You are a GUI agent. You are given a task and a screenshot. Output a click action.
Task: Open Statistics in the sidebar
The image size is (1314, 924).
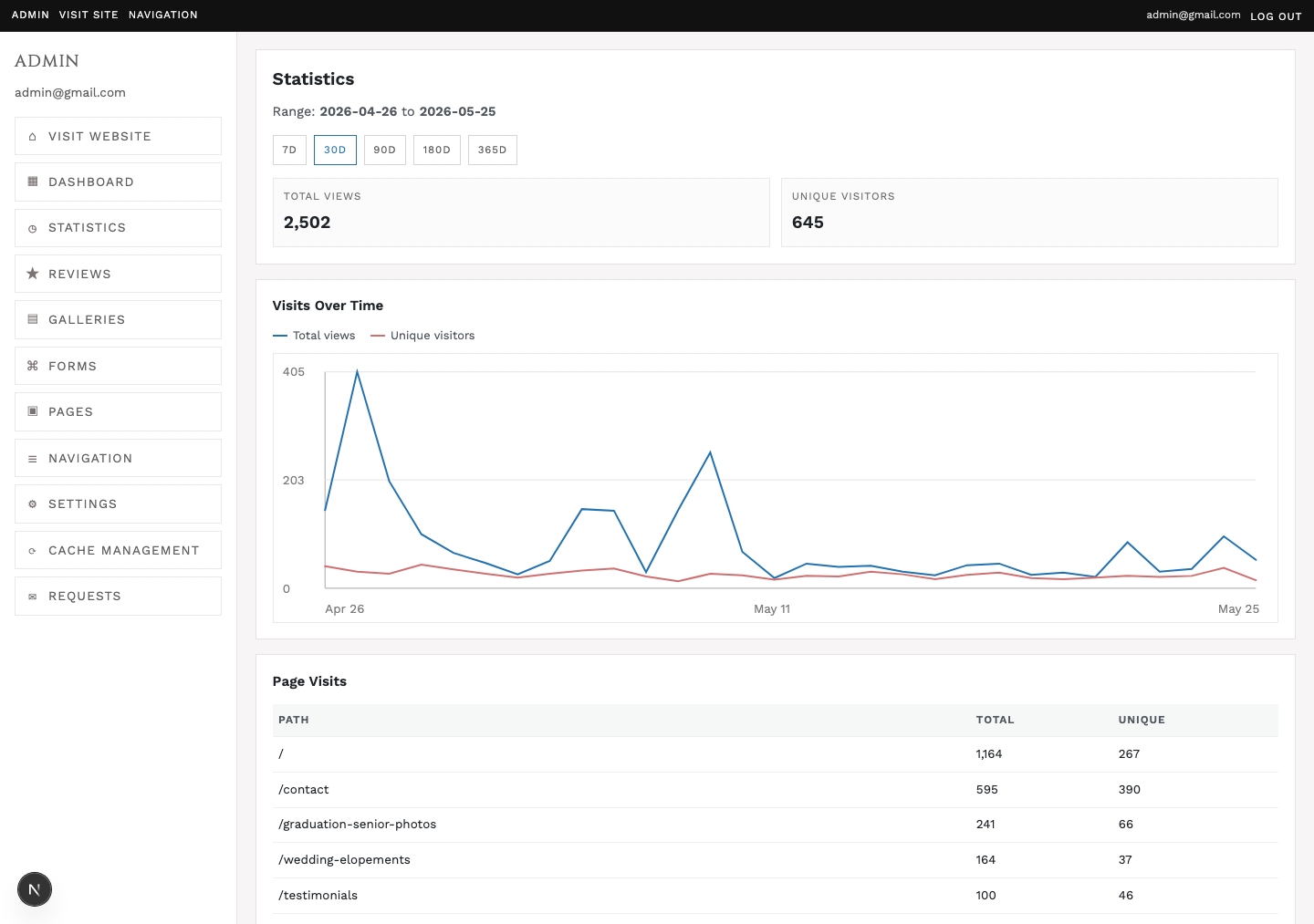118,228
